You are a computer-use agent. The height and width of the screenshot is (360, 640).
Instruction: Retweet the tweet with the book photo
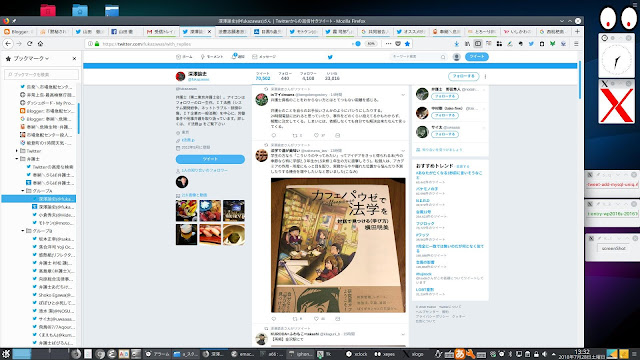tap(295, 319)
